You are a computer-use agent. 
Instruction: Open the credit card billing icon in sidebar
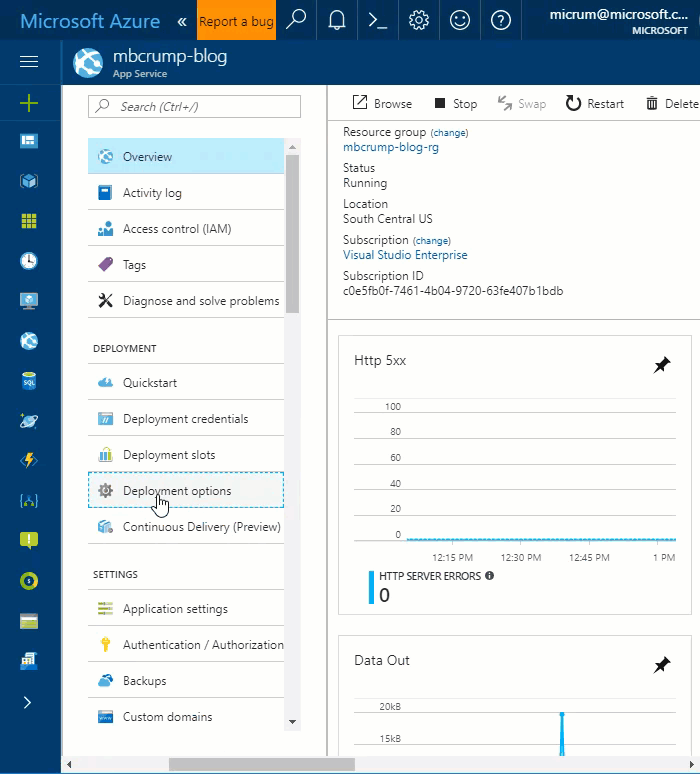pos(29,621)
